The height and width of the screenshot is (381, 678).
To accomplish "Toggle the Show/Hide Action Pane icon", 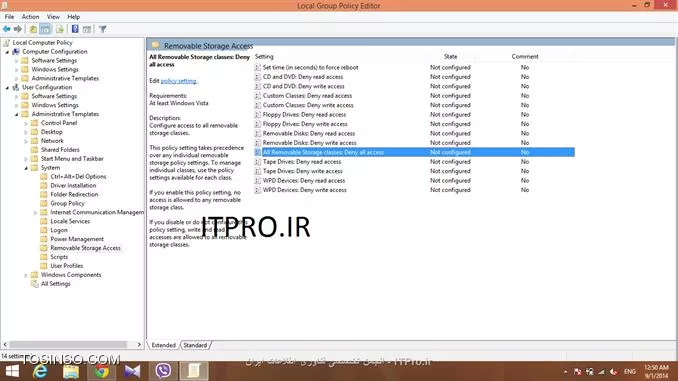I will pos(87,29).
